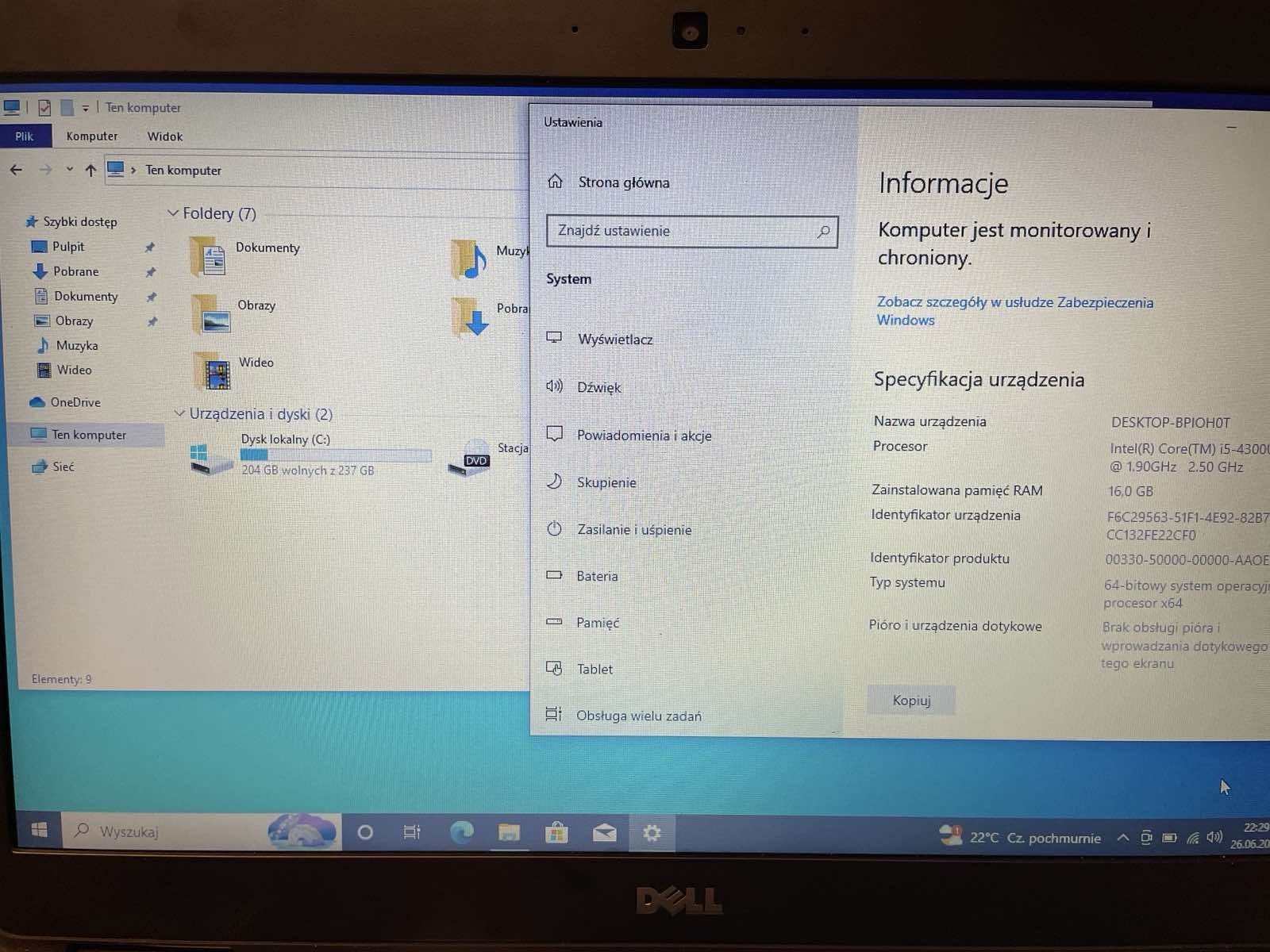The height and width of the screenshot is (952, 1270).
Task: Open Dźwięk sound settings
Action: 584,387
